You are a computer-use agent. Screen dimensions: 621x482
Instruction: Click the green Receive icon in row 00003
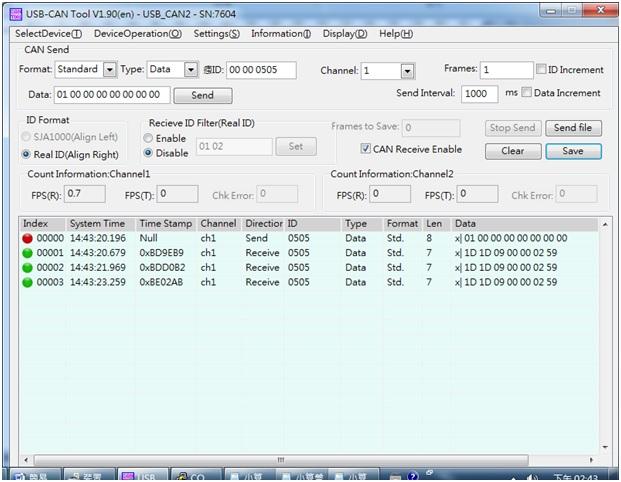[27, 283]
